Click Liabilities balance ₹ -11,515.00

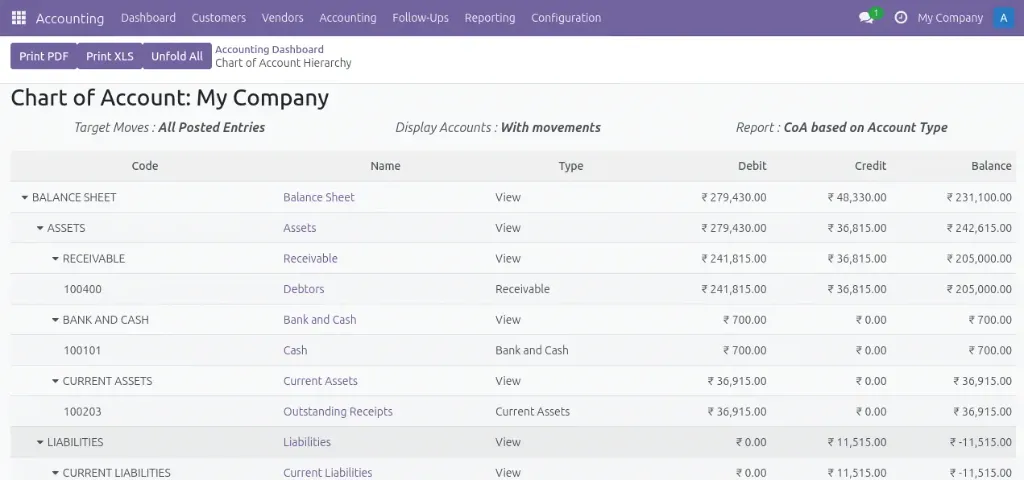pos(981,442)
